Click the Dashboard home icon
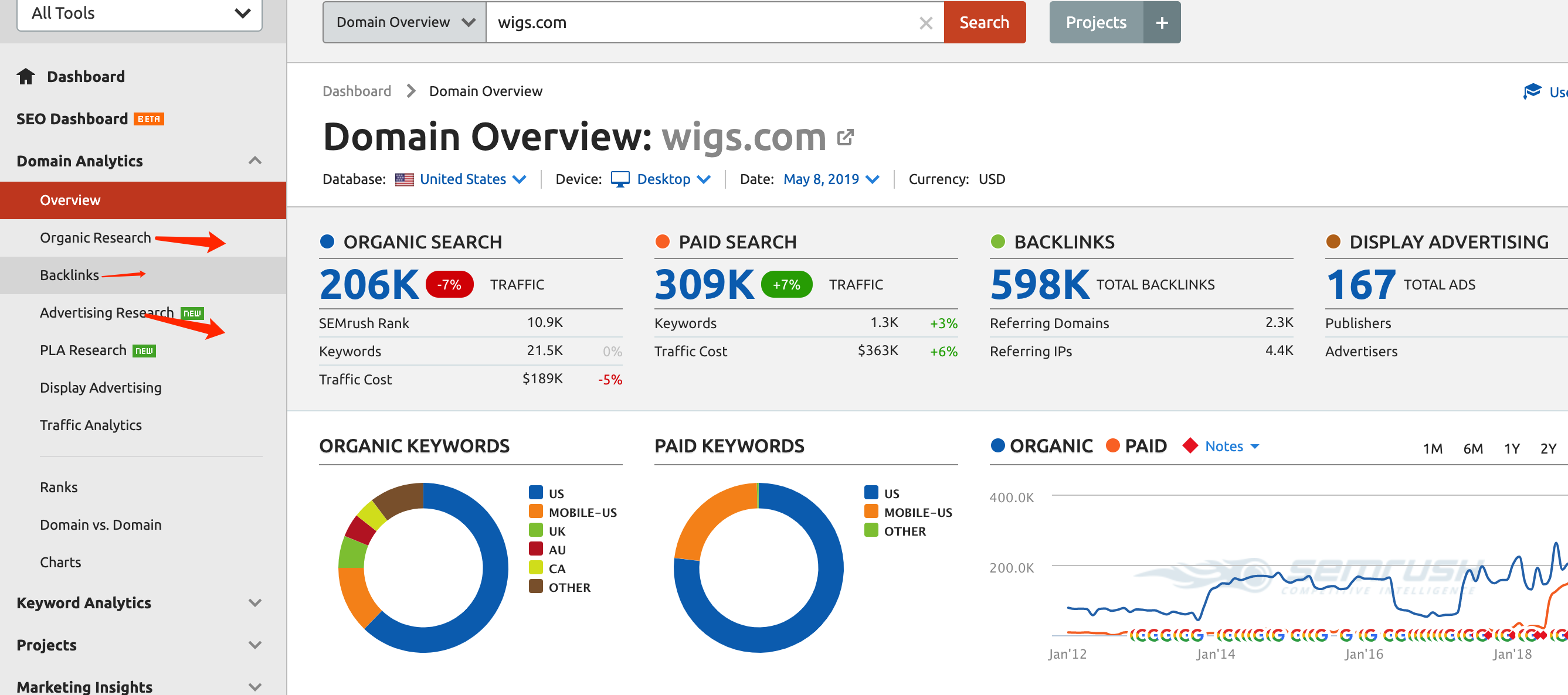Image resolution: width=1568 pixels, height=695 pixels. coord(26,77)
